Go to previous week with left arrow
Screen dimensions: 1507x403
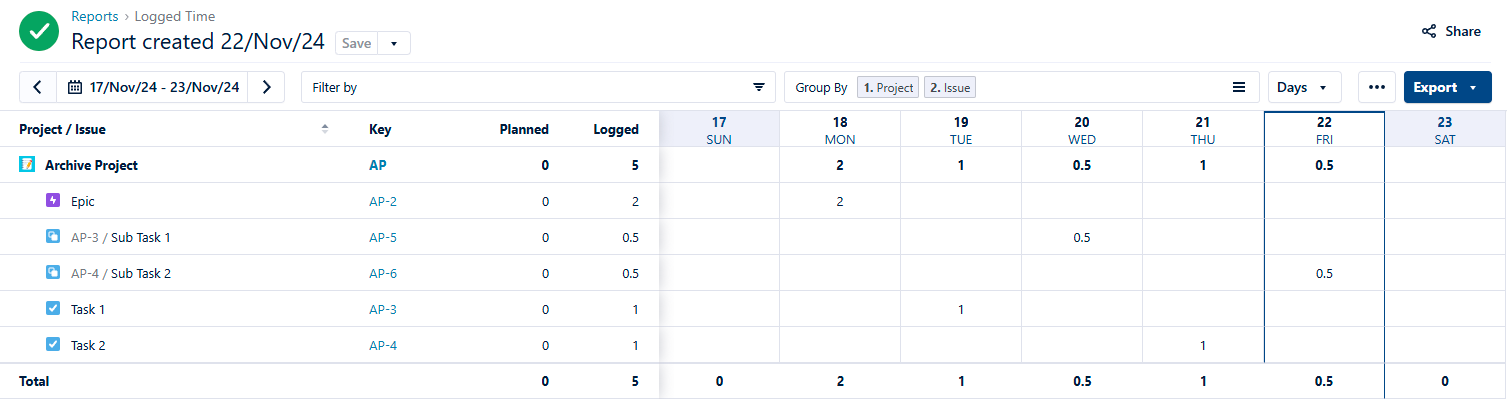38,87
